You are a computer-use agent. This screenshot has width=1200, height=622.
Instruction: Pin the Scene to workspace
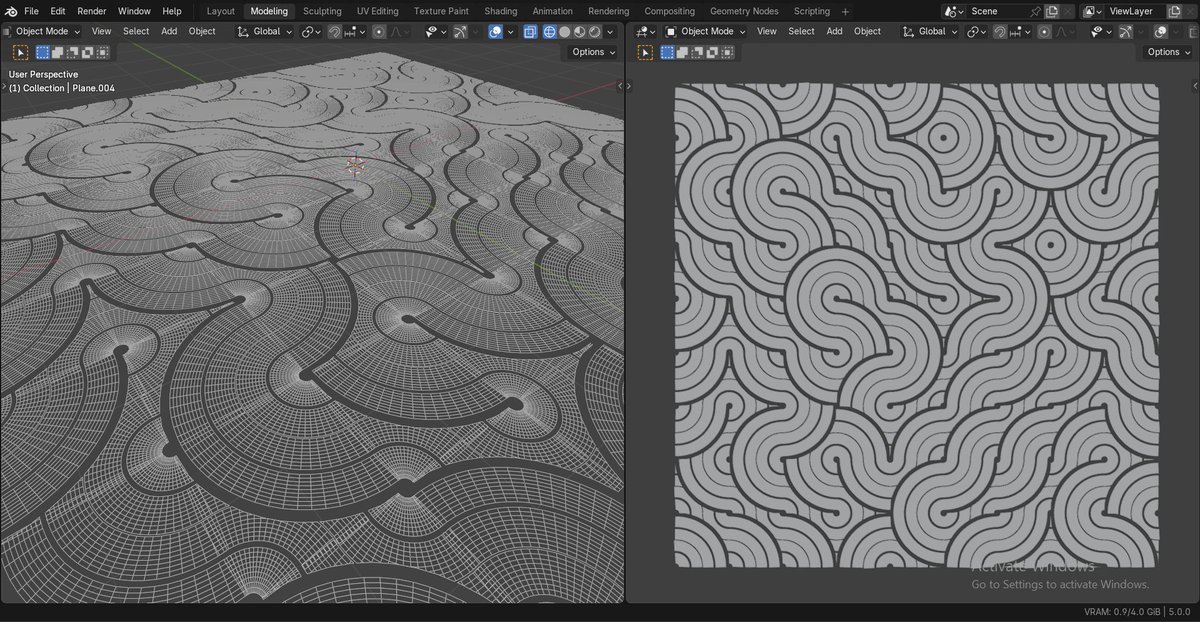point(1035,11)
